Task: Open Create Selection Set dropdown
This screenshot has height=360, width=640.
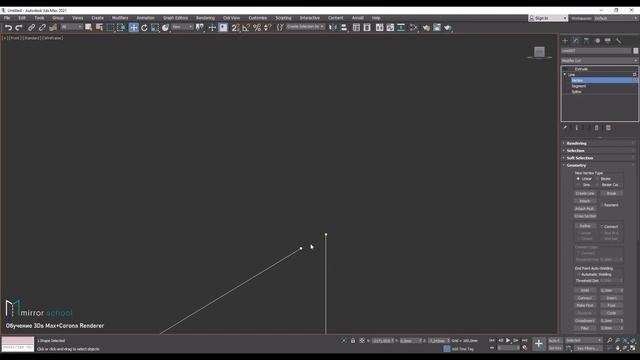Action: pos(305,27)
